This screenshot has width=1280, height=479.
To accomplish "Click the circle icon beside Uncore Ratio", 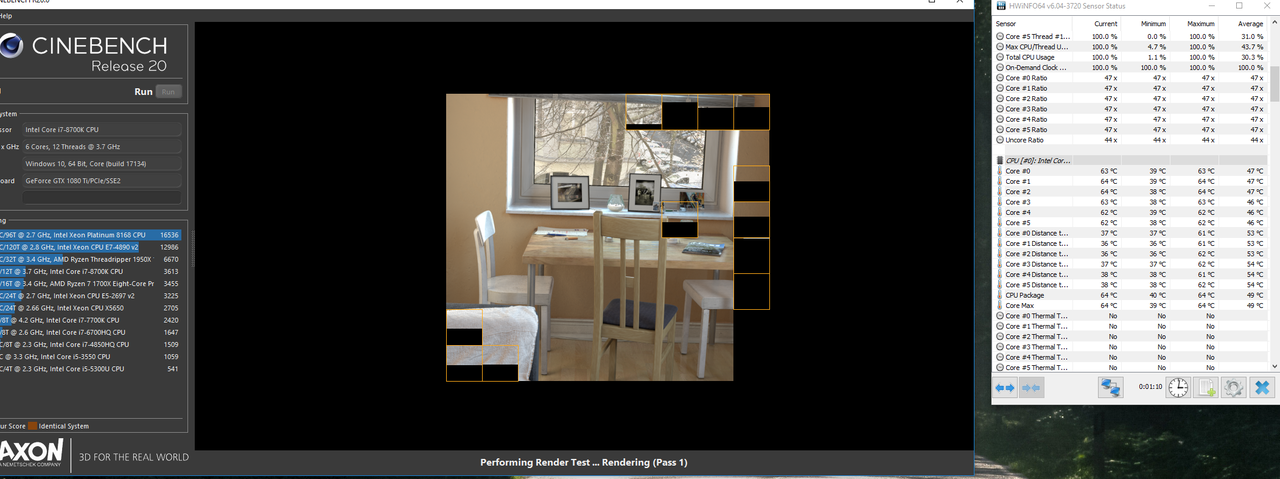I will [x=1000, y=140].
